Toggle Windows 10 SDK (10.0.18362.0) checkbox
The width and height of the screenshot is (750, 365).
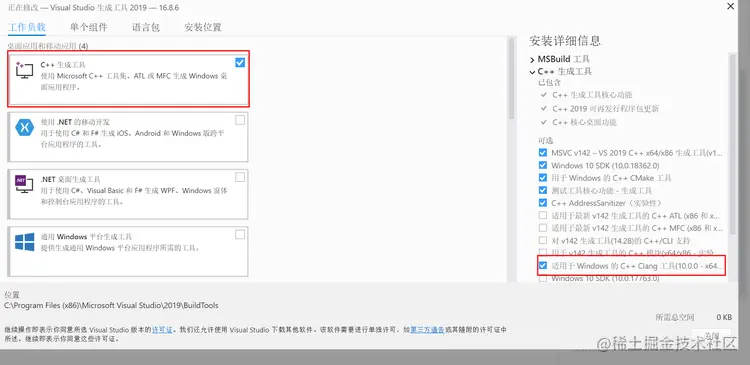(x=542, y=165)
